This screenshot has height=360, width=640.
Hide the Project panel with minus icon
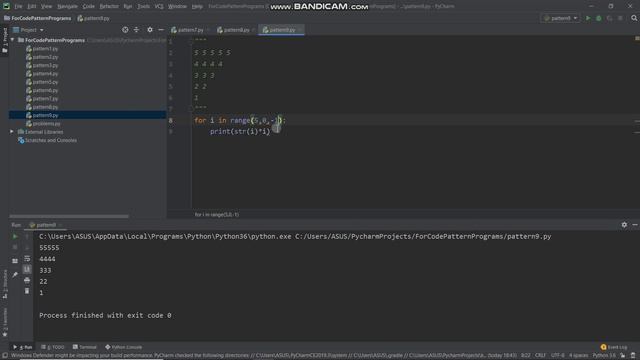click(x=161, y=30)
